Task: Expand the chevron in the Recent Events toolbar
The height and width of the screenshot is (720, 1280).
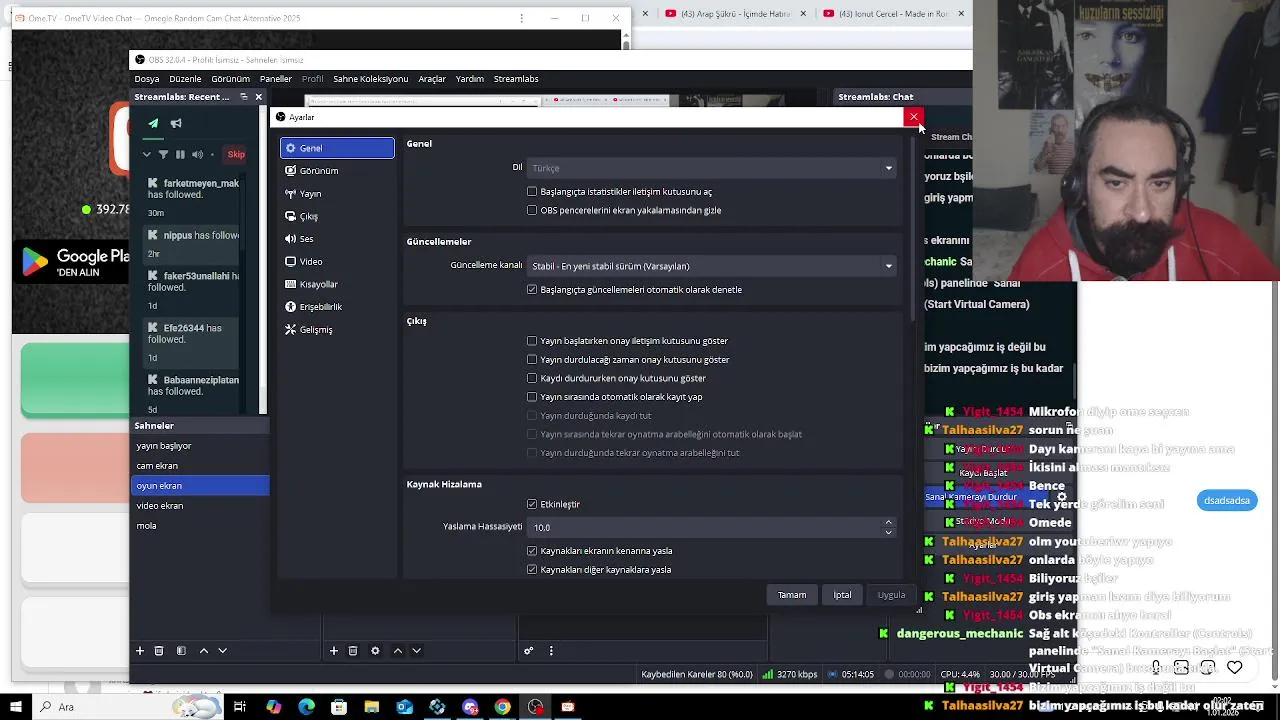Action: tap(147, 155)
